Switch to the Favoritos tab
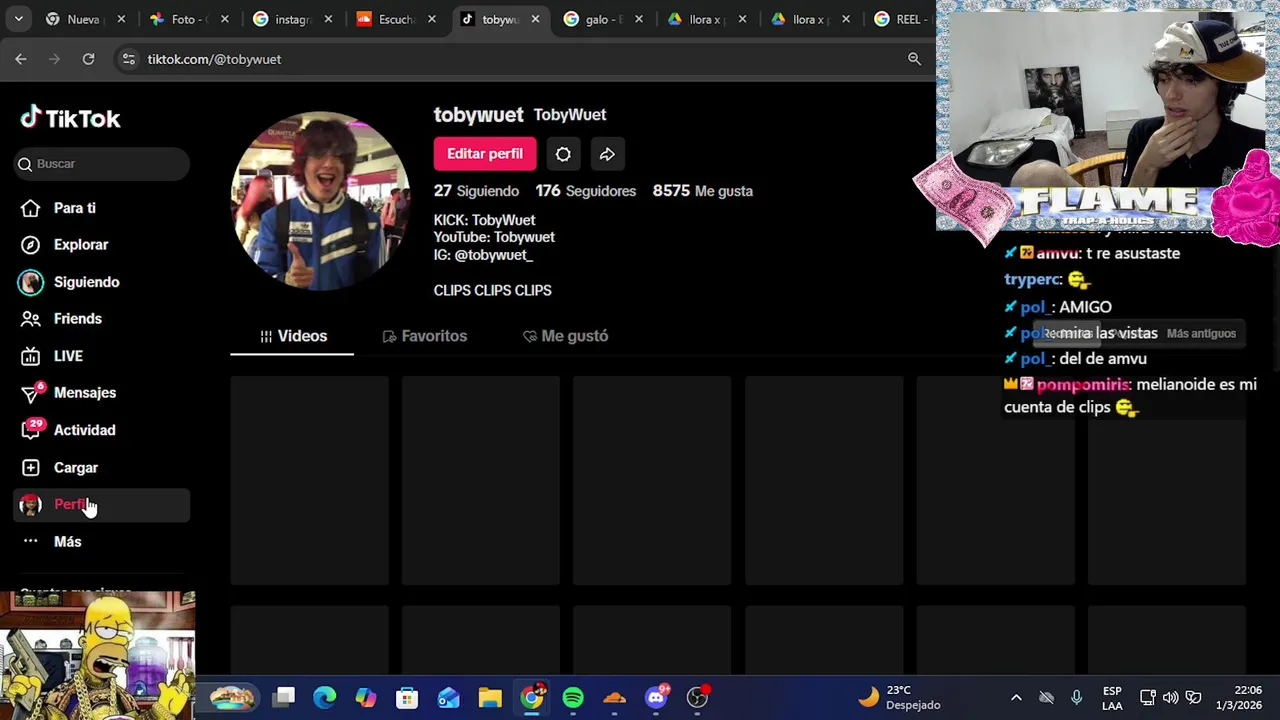Screen dimensions: 1280x720 [425, 336]
